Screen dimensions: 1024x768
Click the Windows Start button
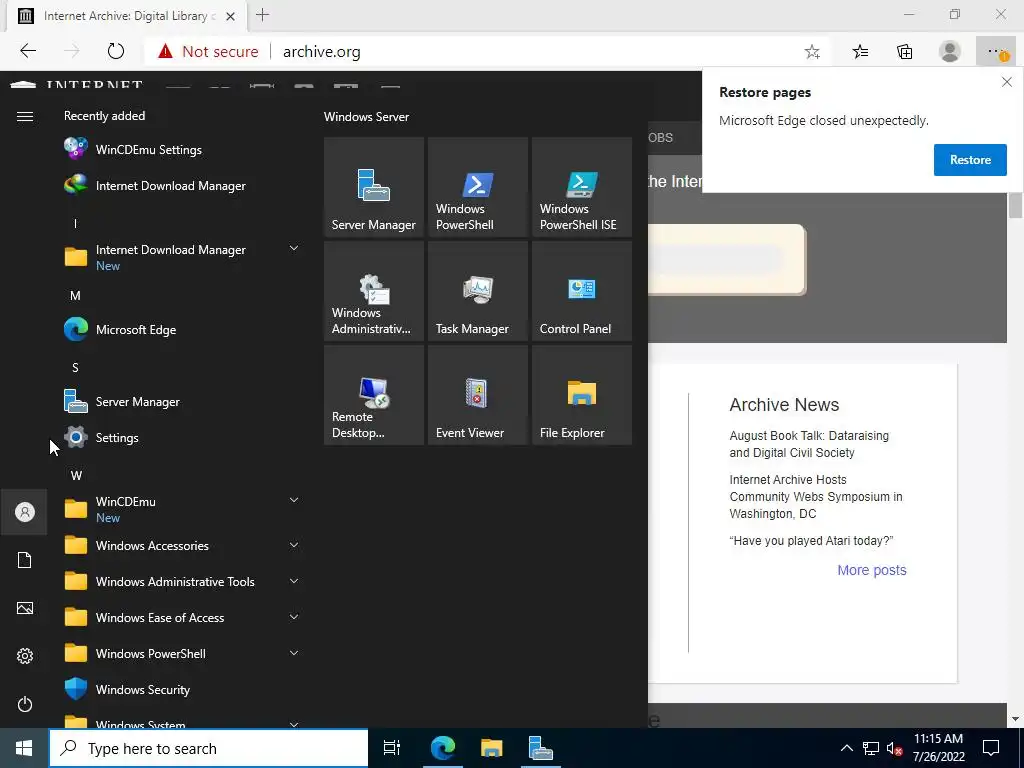tap(24, 748)
